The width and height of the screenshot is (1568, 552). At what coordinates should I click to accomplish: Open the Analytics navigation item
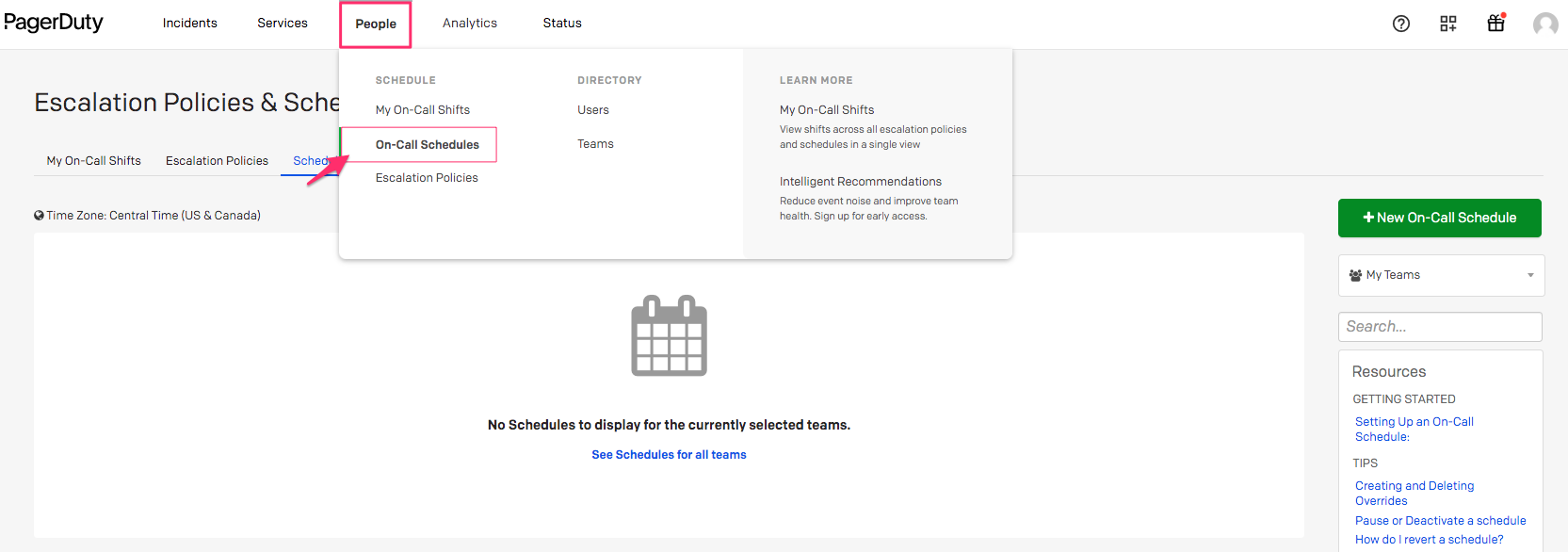tap(469, 24)
